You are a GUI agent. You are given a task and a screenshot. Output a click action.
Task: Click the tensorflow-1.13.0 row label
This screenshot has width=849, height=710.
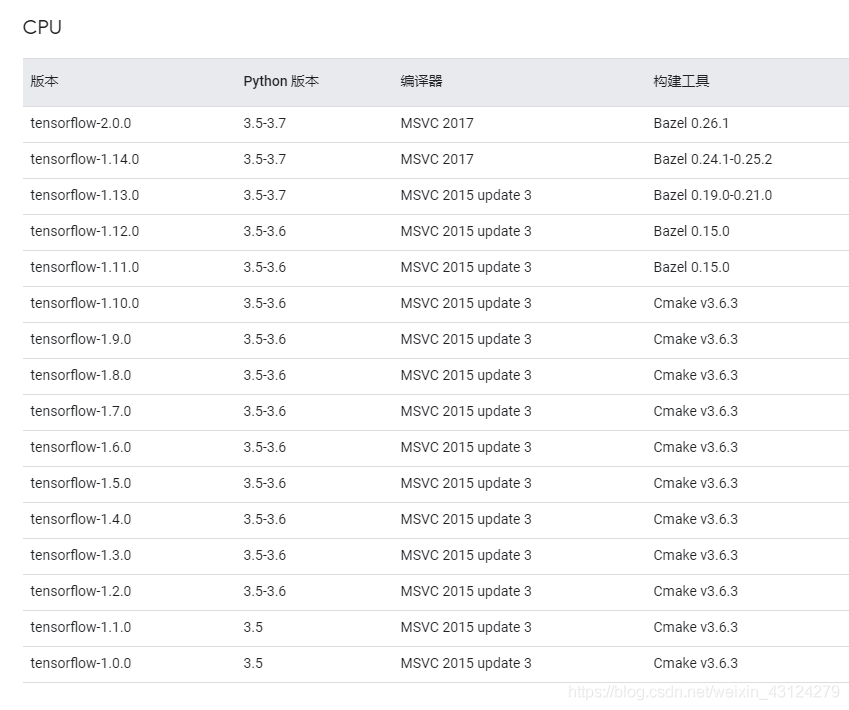(x=85, y=195)
